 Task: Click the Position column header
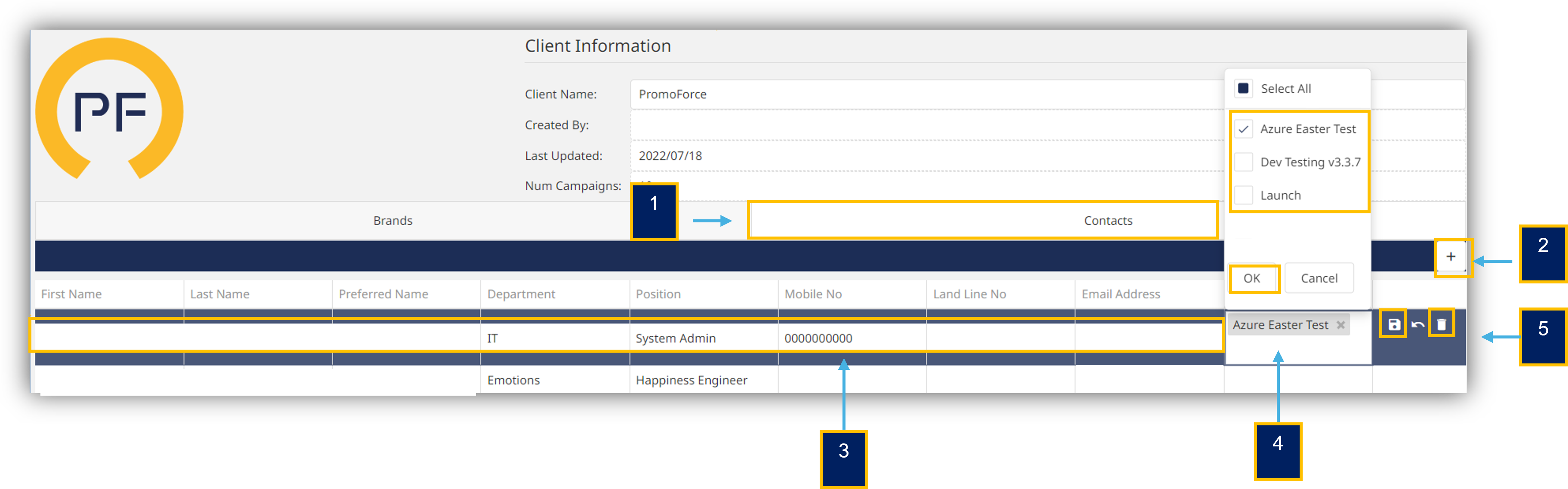coord(704,294)
